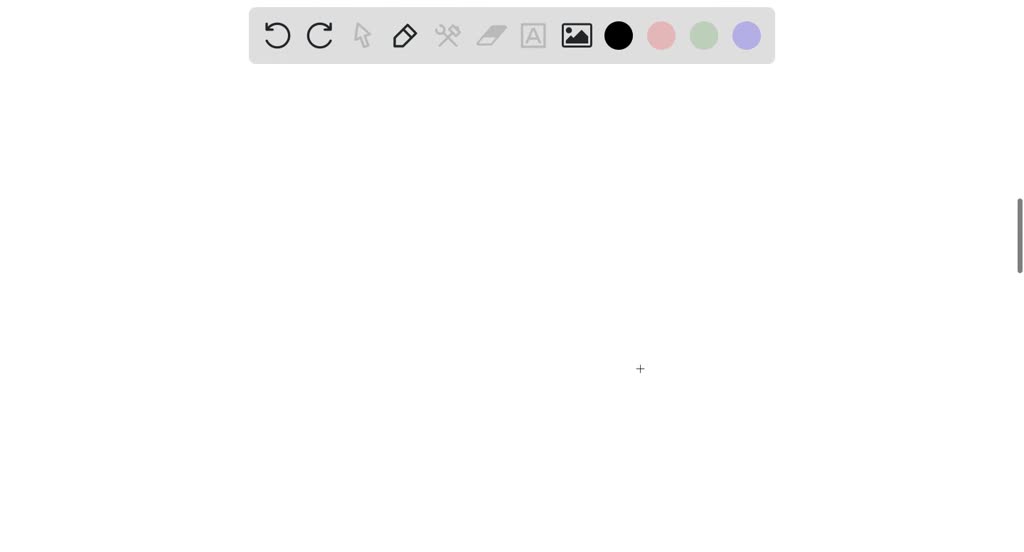Redo the previously undone action
The image size is (1024, 552).
(320, 35)
